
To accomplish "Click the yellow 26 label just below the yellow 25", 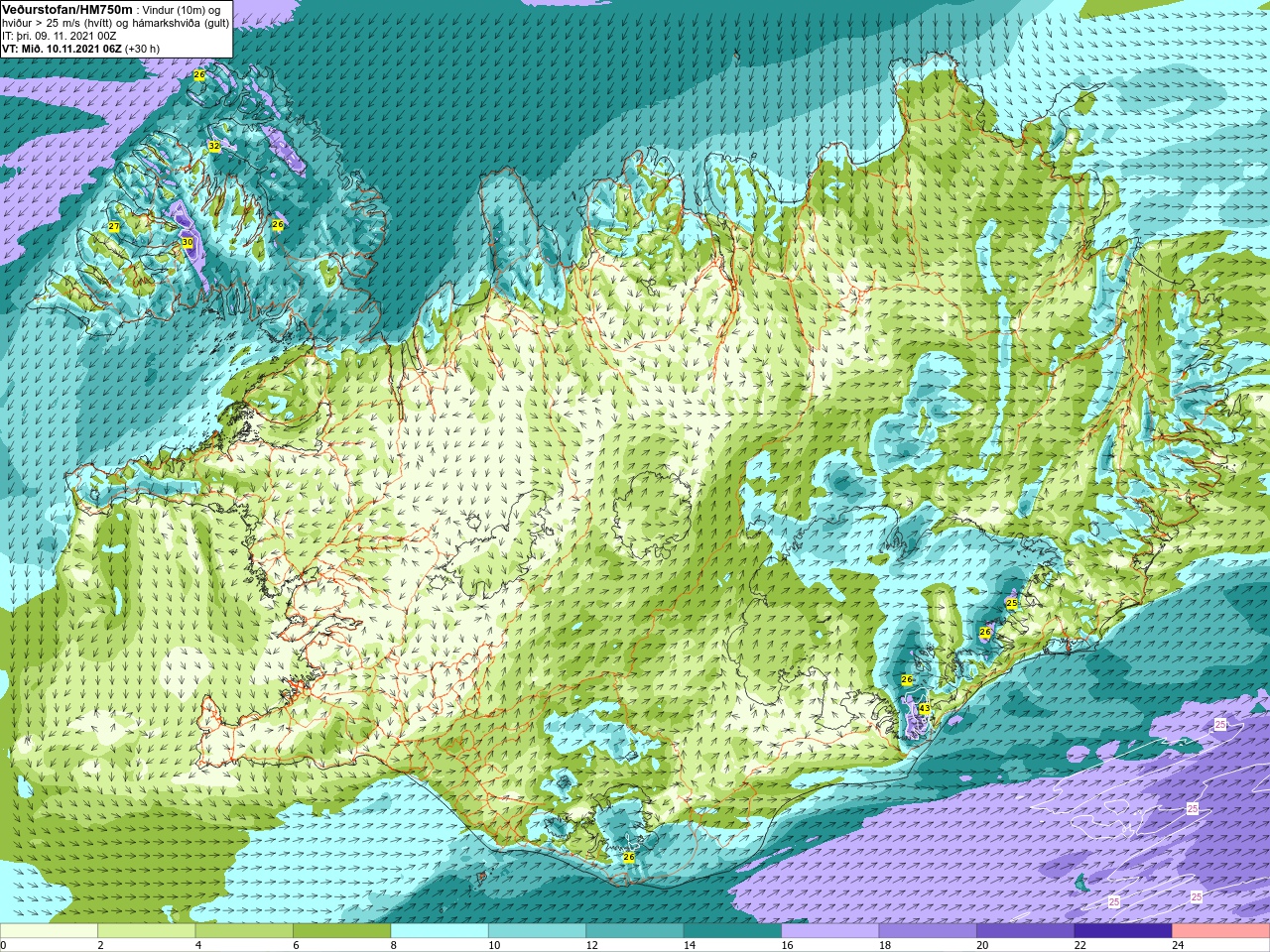I will (985, 632).
